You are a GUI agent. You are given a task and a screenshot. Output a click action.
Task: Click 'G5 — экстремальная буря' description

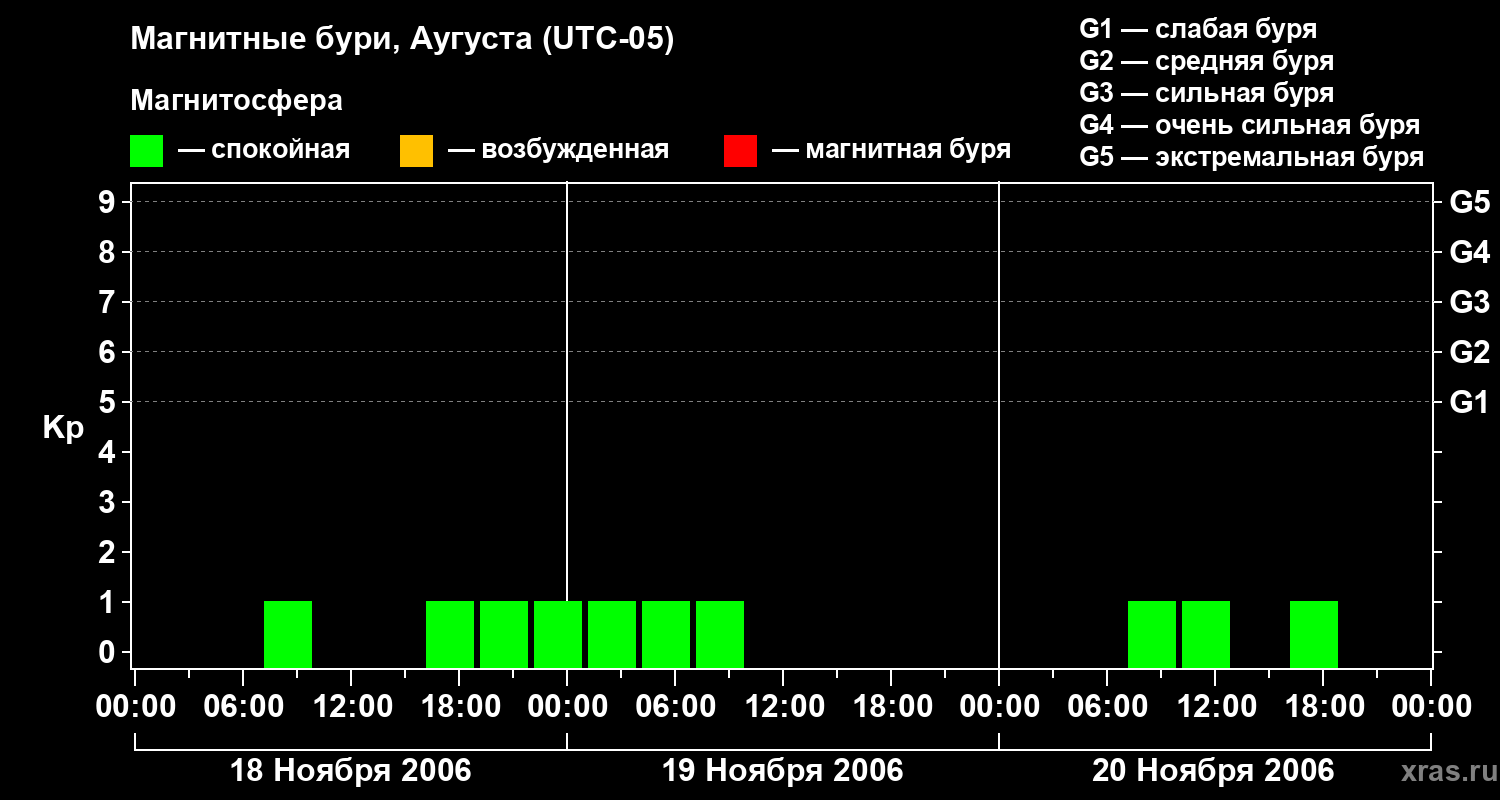pyautogui.click(x=1252, y=157)
